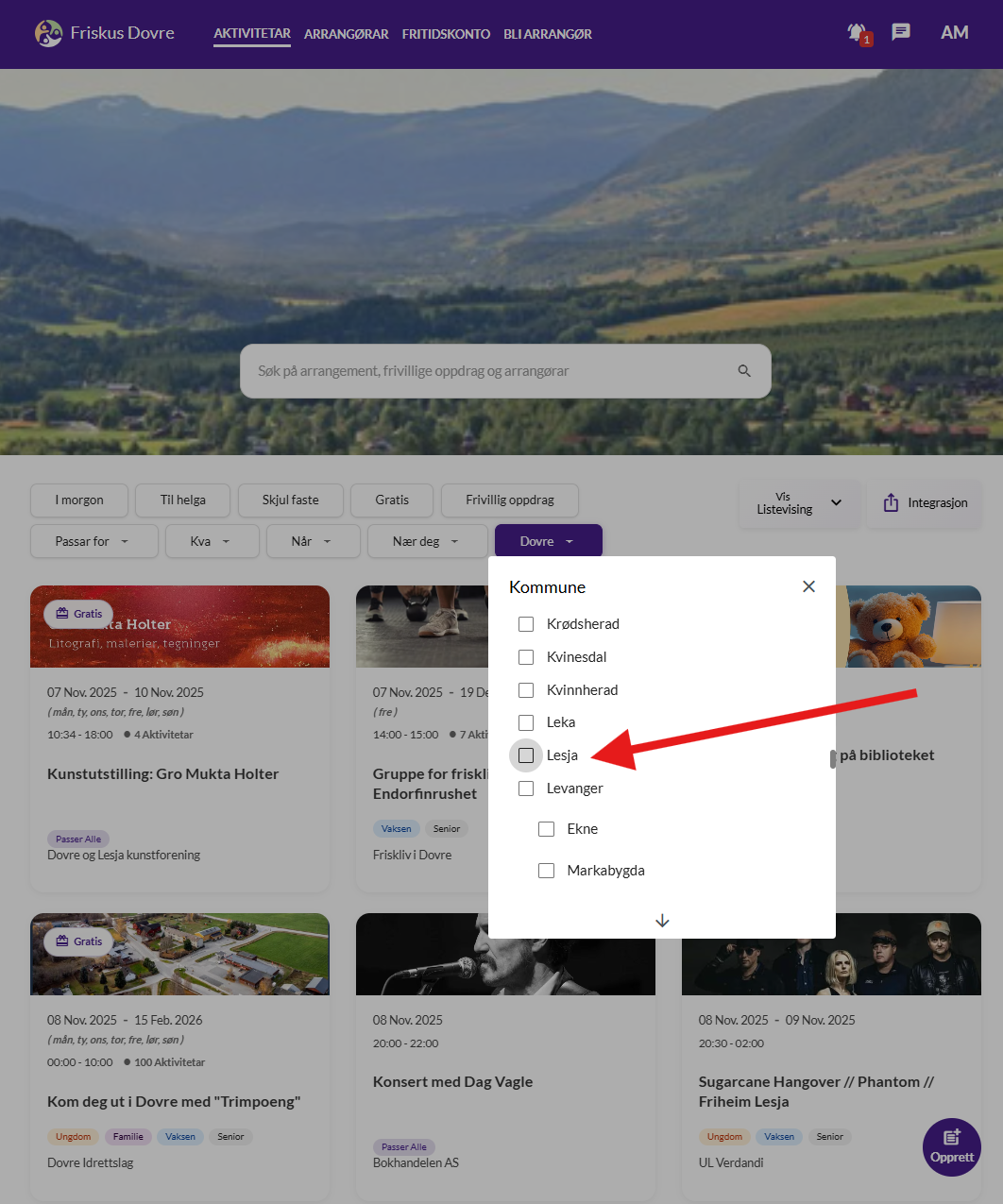
Task: Click the Friskus Dovre logo icon
Action: tap(48, 34)
